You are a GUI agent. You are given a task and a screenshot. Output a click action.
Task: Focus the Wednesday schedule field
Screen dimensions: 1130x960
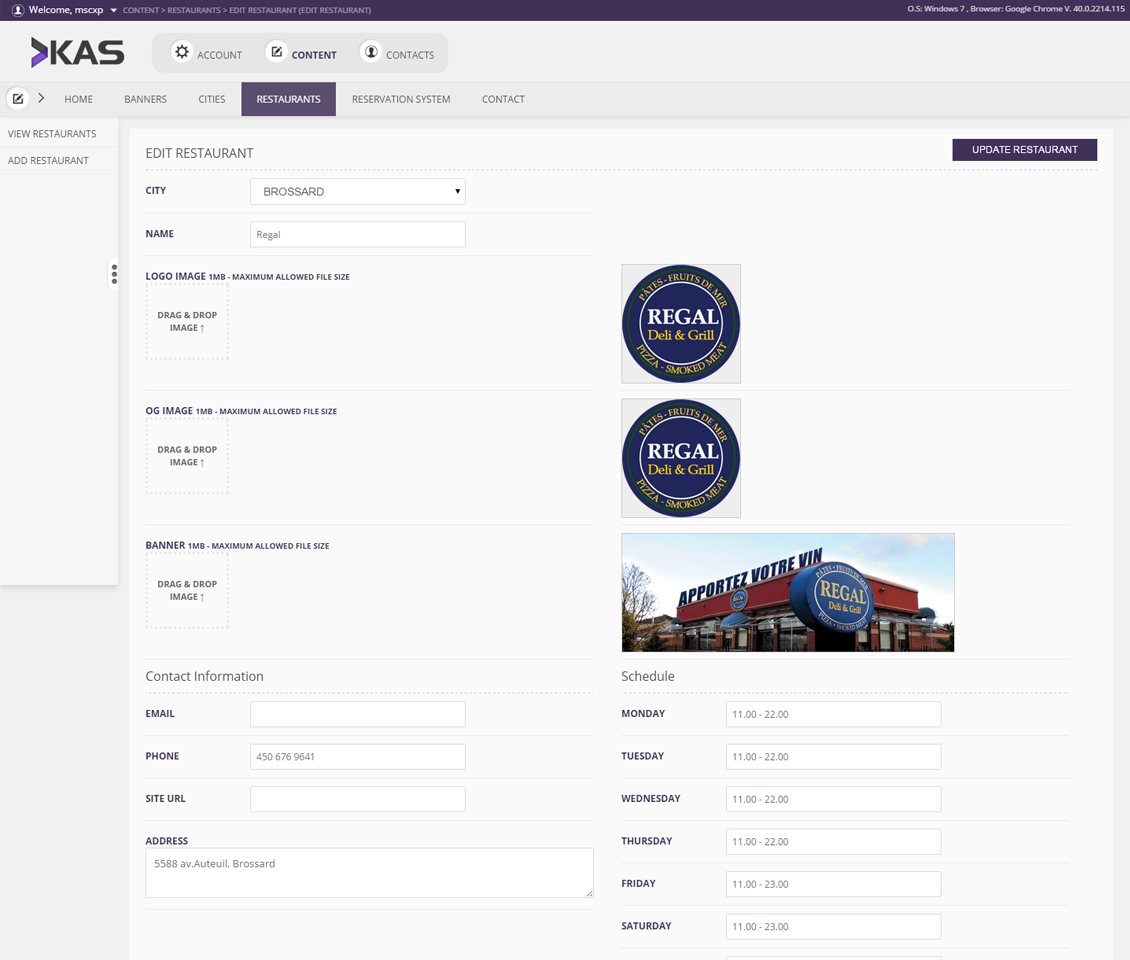833,799
